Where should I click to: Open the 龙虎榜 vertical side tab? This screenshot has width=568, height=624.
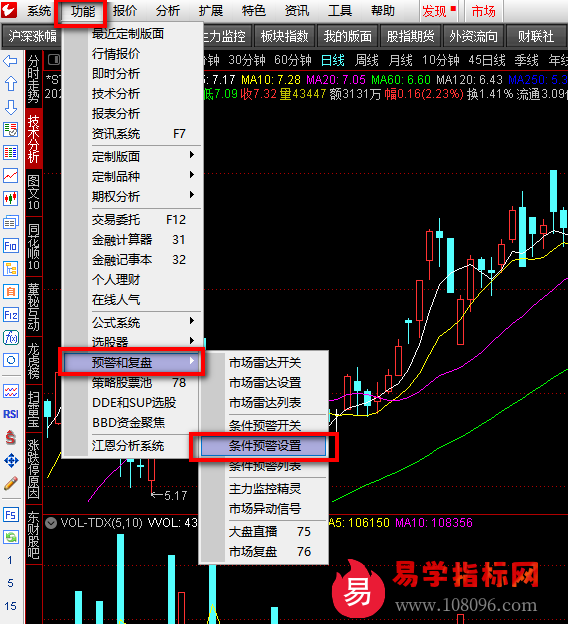pos(33,360)
